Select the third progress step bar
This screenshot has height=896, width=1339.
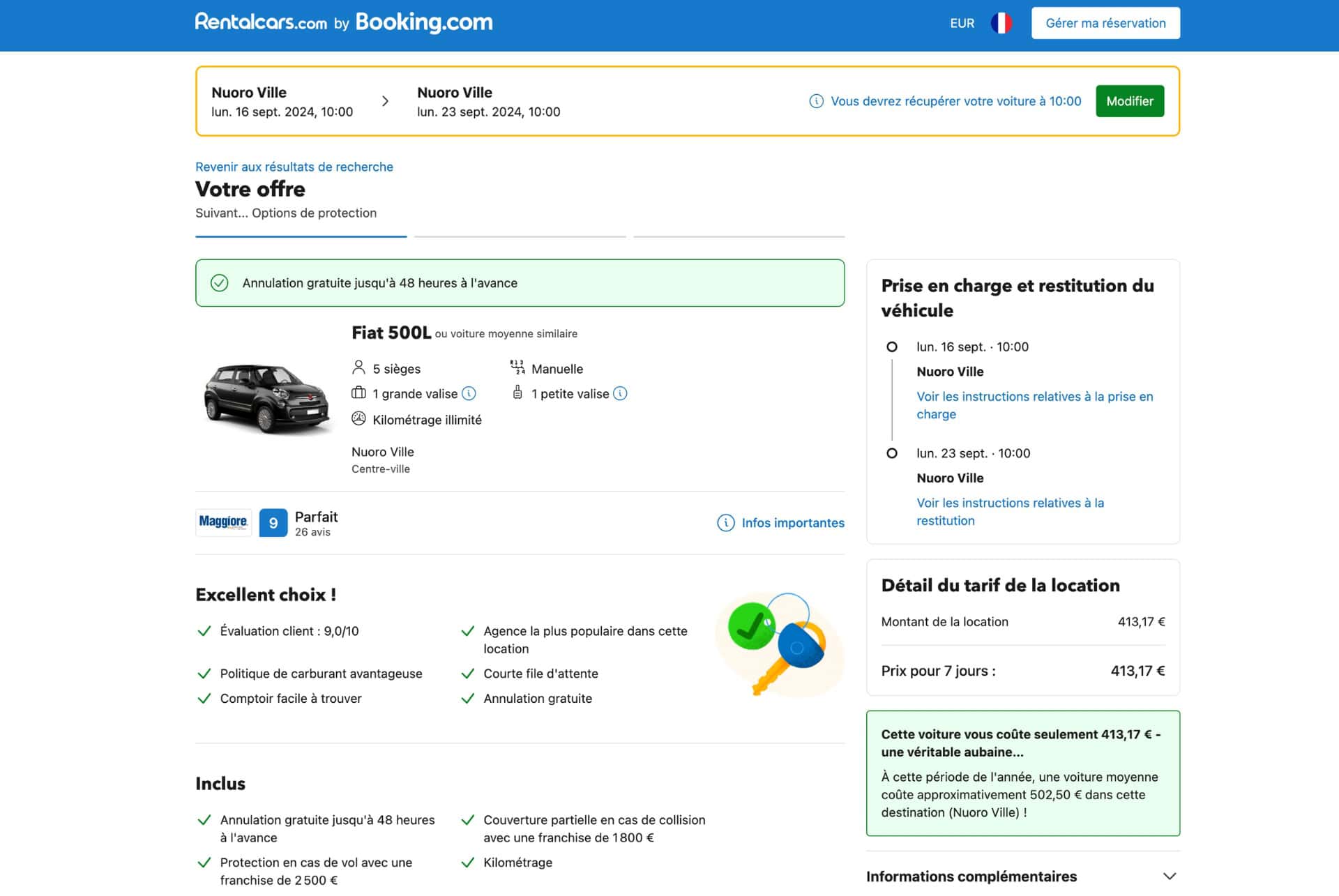tap(739, 236)
